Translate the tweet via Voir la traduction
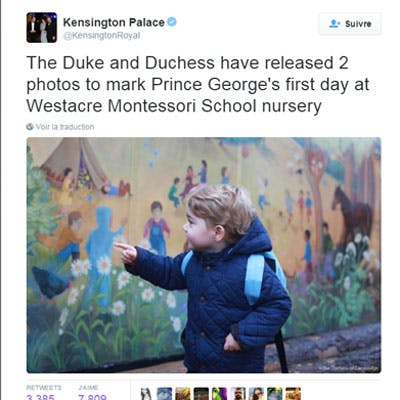 [x=65, y=127]
